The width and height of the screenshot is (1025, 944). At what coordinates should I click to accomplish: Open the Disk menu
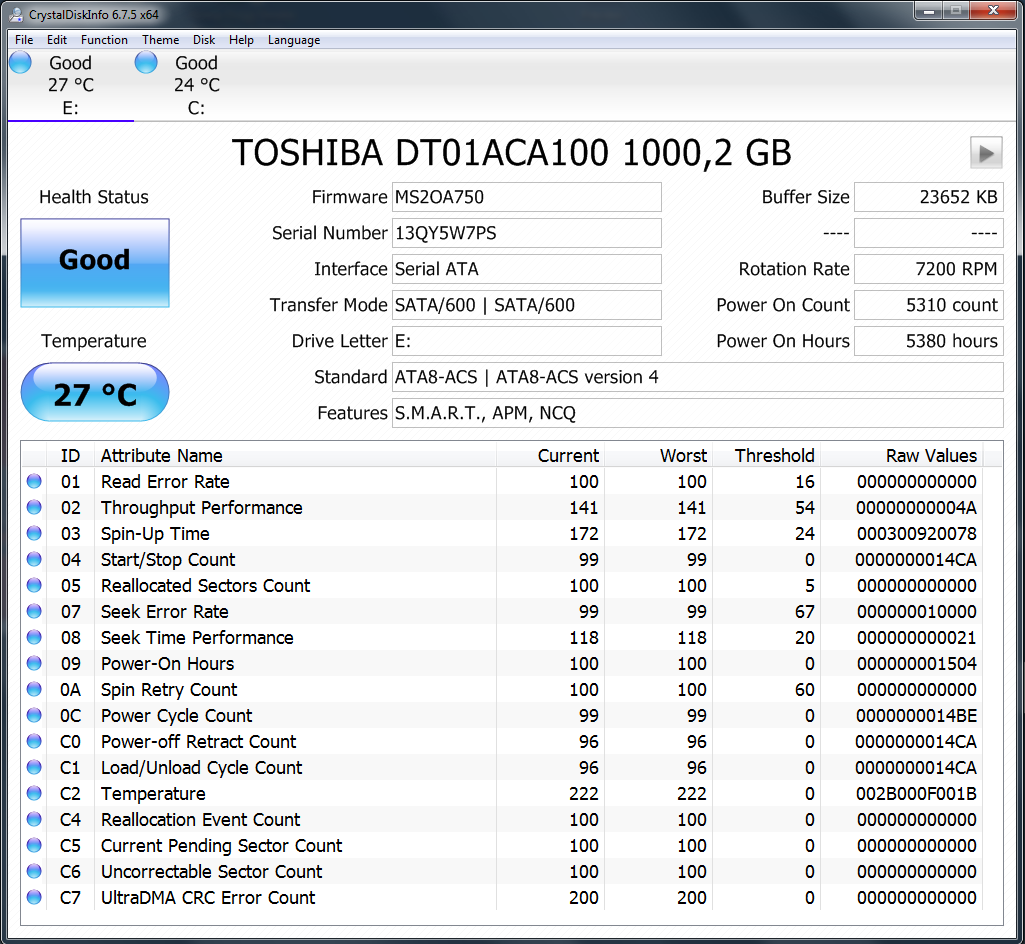pos(203,40)
